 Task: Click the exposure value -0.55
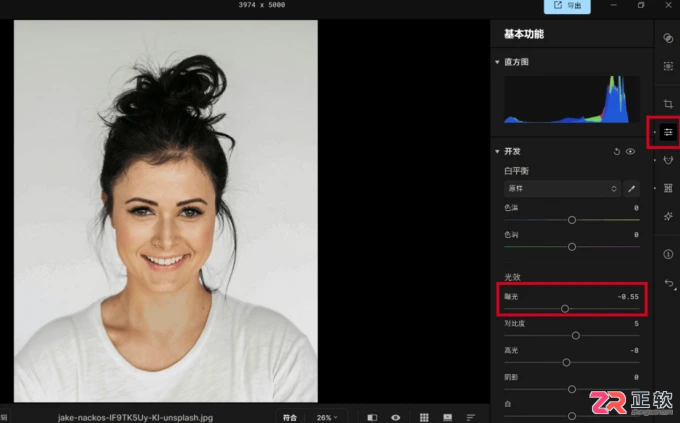tap(628, 297)
